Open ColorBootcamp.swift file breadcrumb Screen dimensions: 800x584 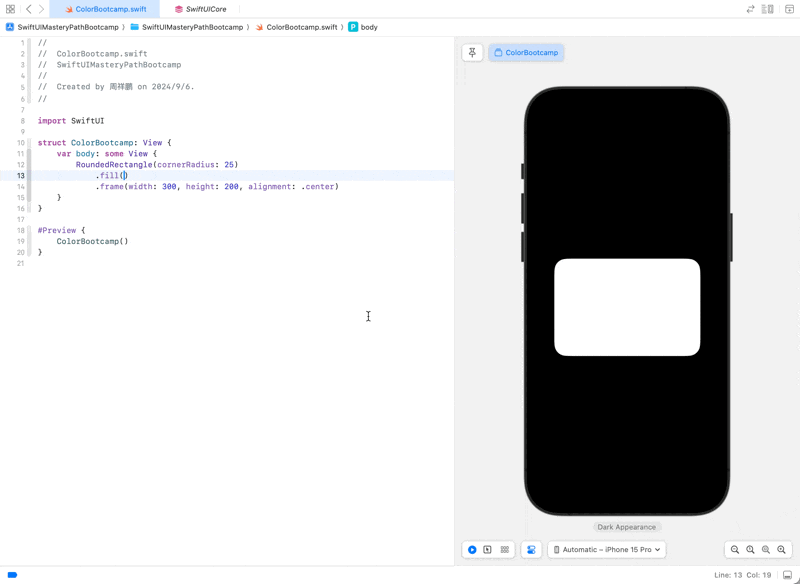pos(296,27)
